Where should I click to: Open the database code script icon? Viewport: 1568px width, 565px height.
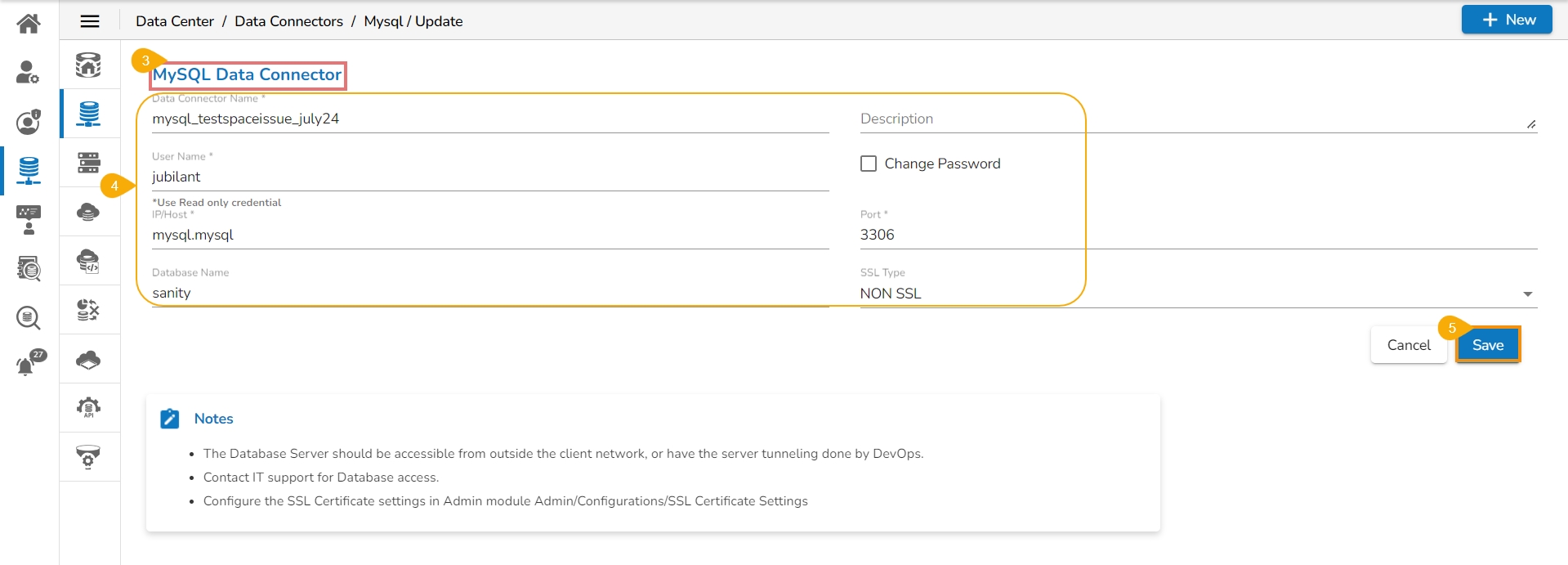pyautogui.click(x=88, y=261)
